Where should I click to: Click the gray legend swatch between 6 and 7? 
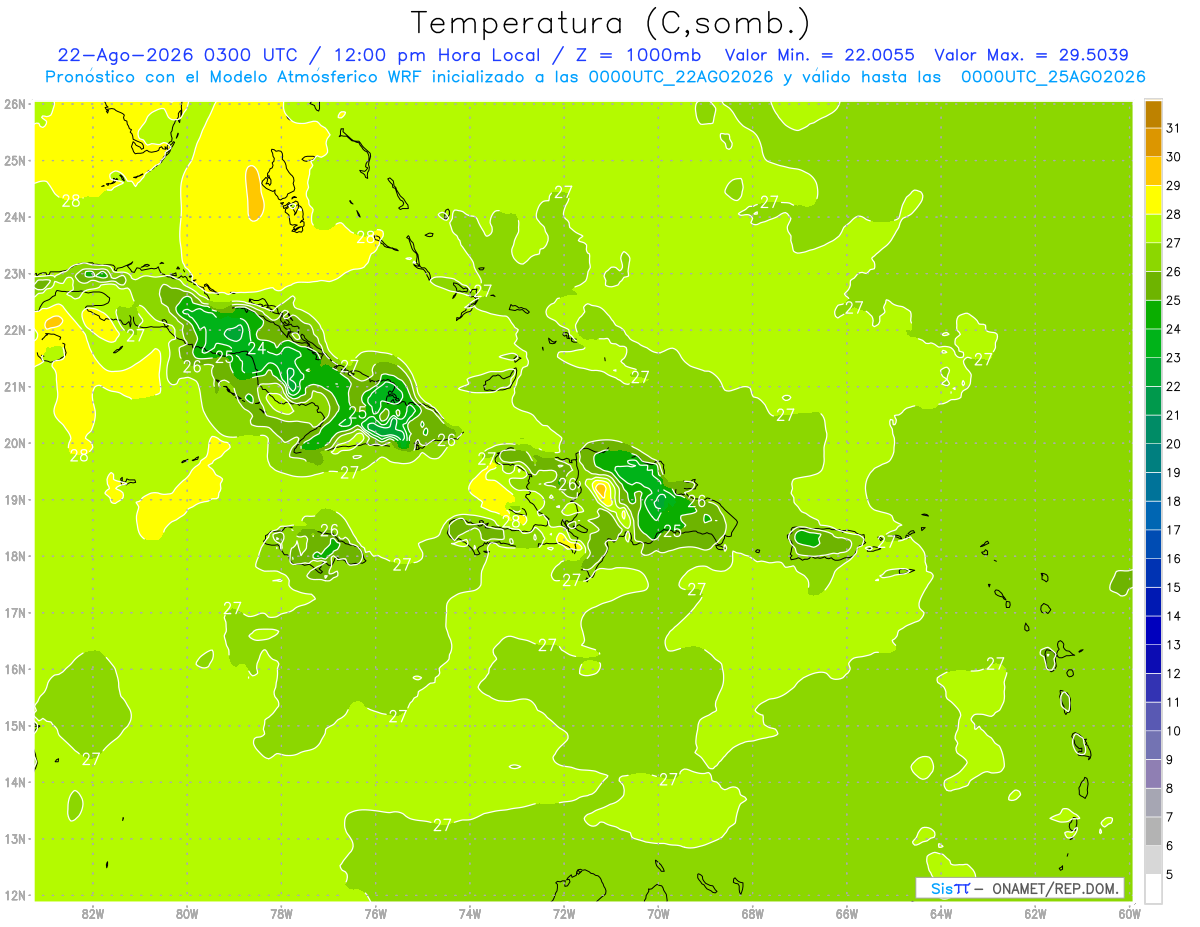[1153, 831]
